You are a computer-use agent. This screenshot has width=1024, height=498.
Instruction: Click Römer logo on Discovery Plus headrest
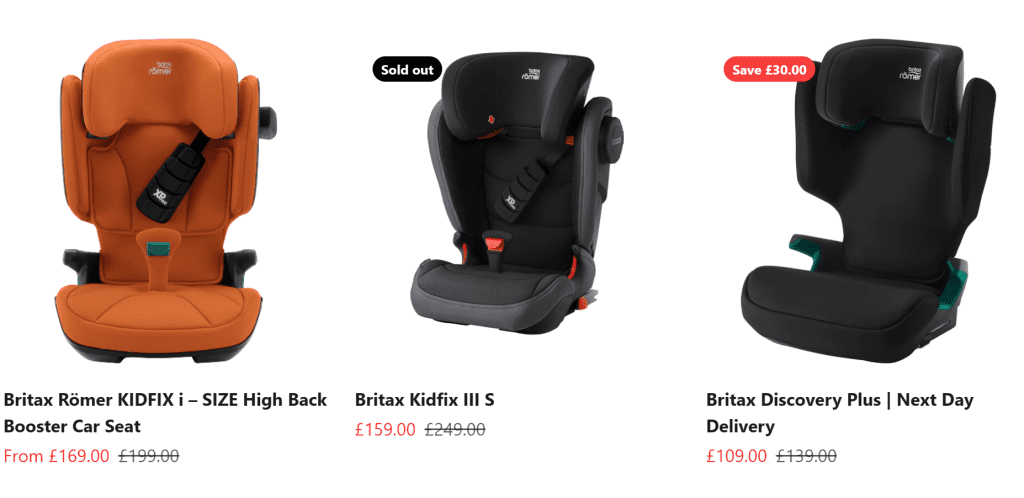pos(910,72)
